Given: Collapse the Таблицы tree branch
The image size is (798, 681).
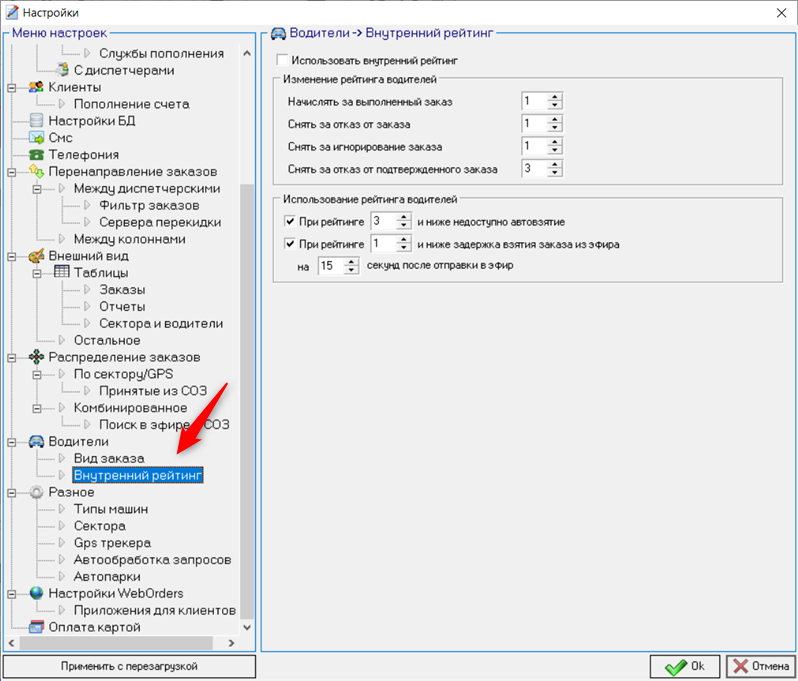Looking at the screenshot, I should 37,273.
